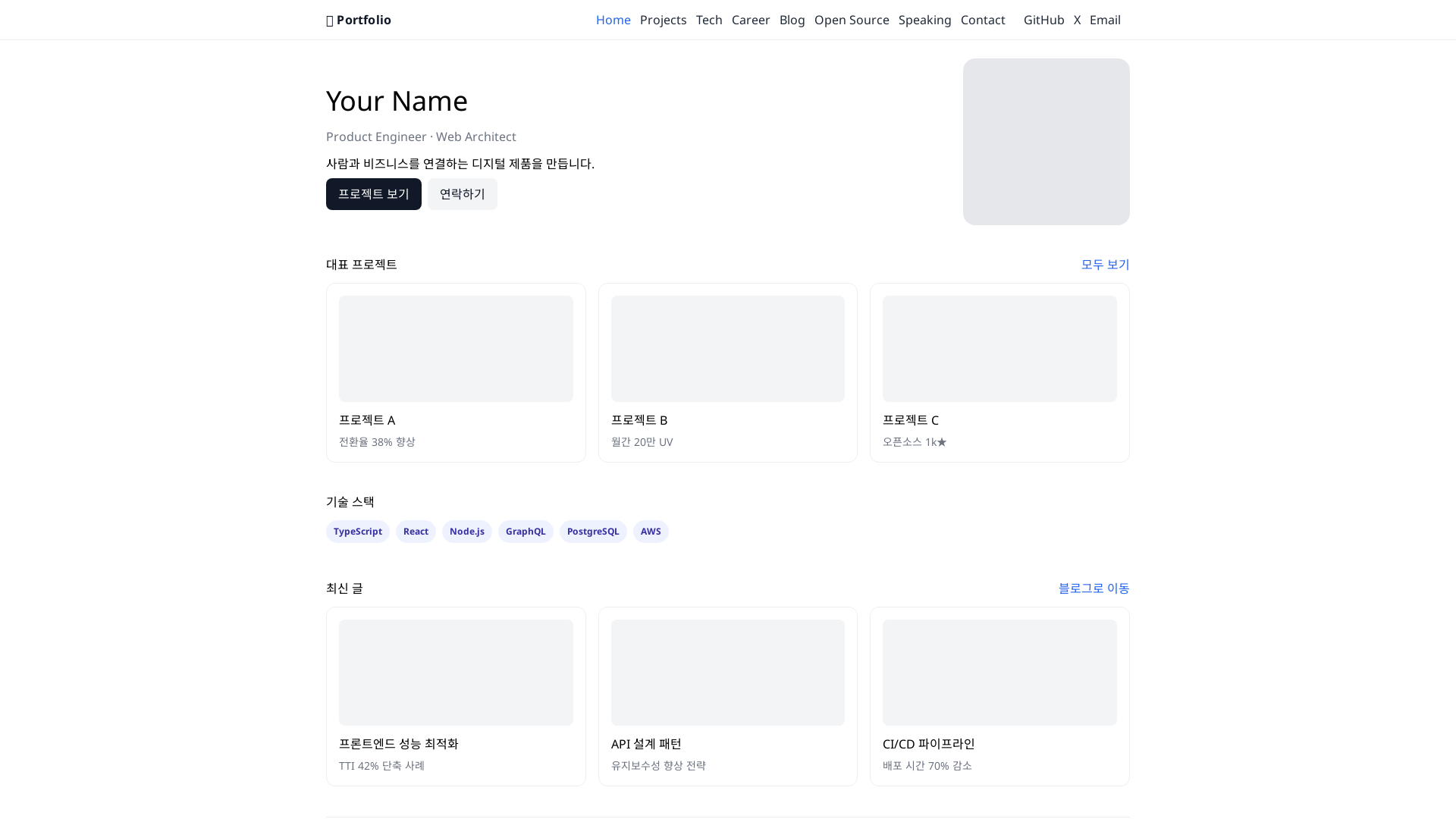Click the API 설계 패턴 blog post

click(727, 696)
